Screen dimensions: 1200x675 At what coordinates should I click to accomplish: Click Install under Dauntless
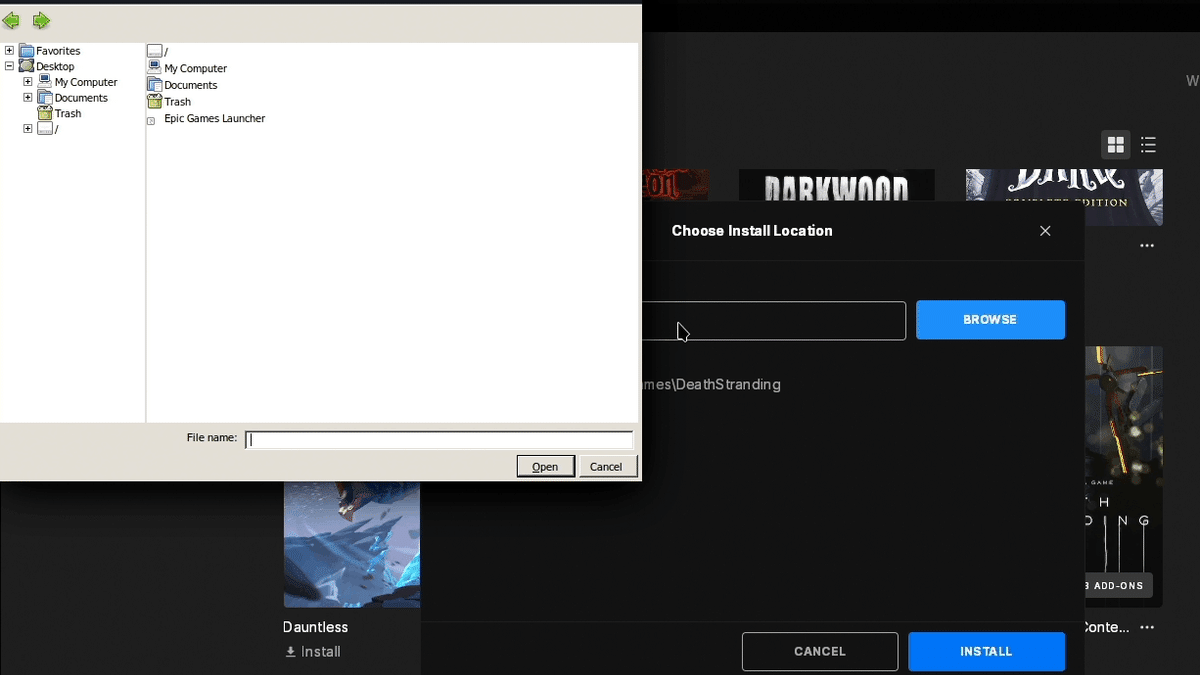click(313, 652)
